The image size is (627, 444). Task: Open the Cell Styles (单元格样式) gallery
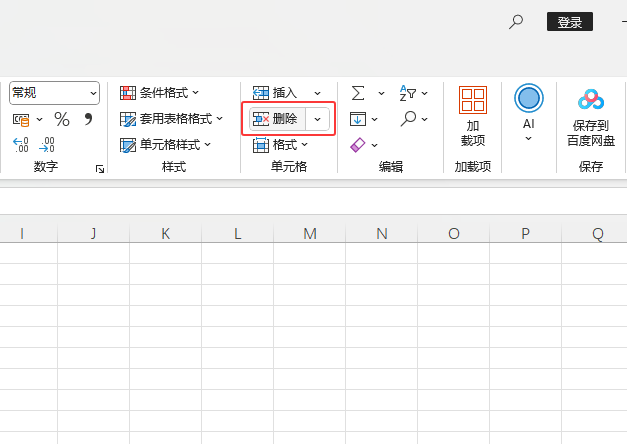click(165, 145)
